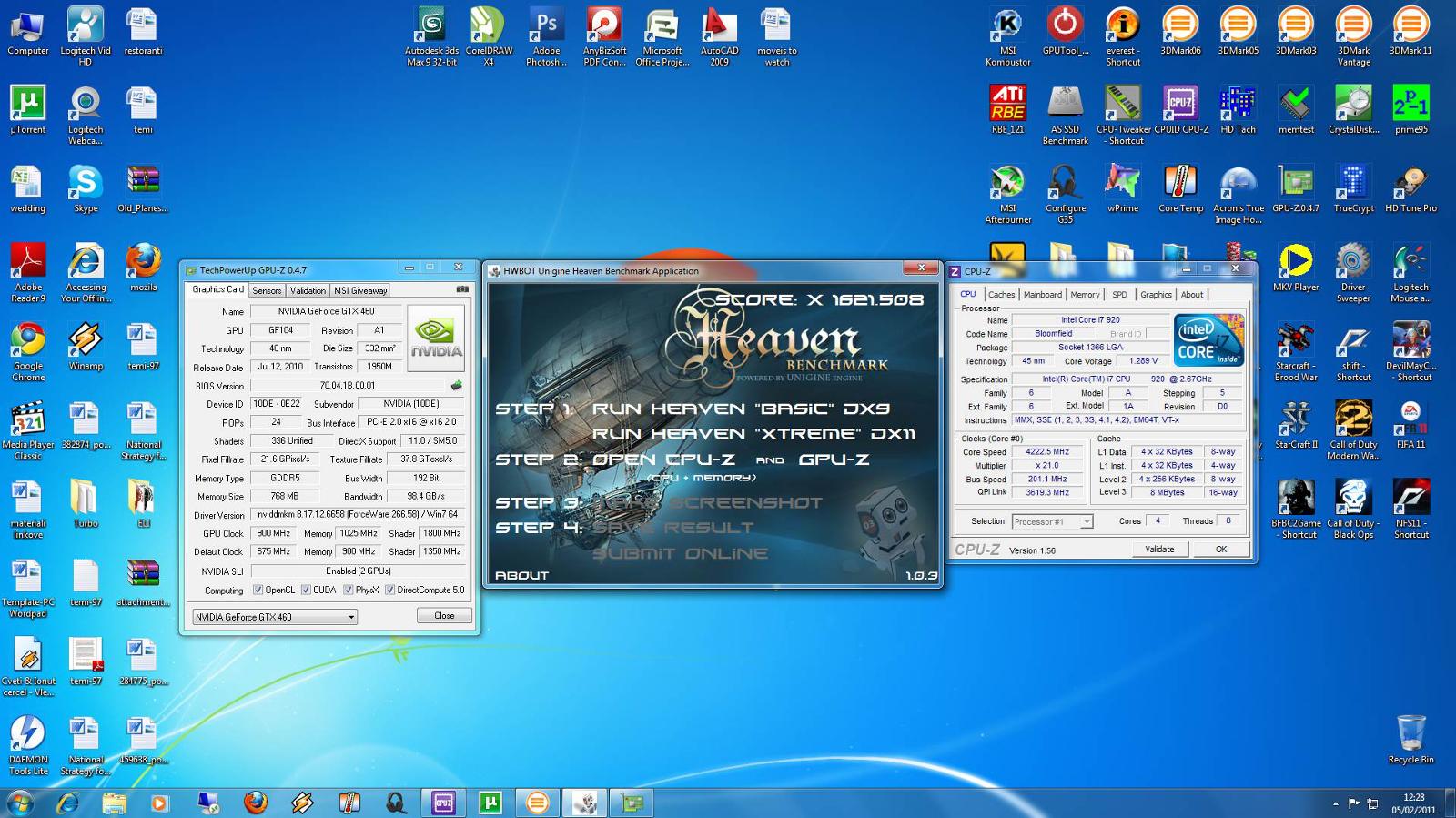Select the GPU-Z.0.4.7 desktop icon
The height and width of the screenshot is (818, 1456).
point(1296,189)
